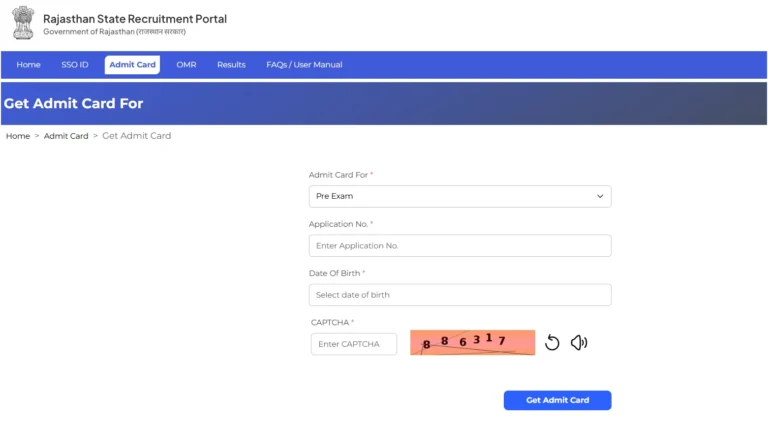The image size is (768, 426).
Task: Click the Application No. input field
Action: coord(460,246)
